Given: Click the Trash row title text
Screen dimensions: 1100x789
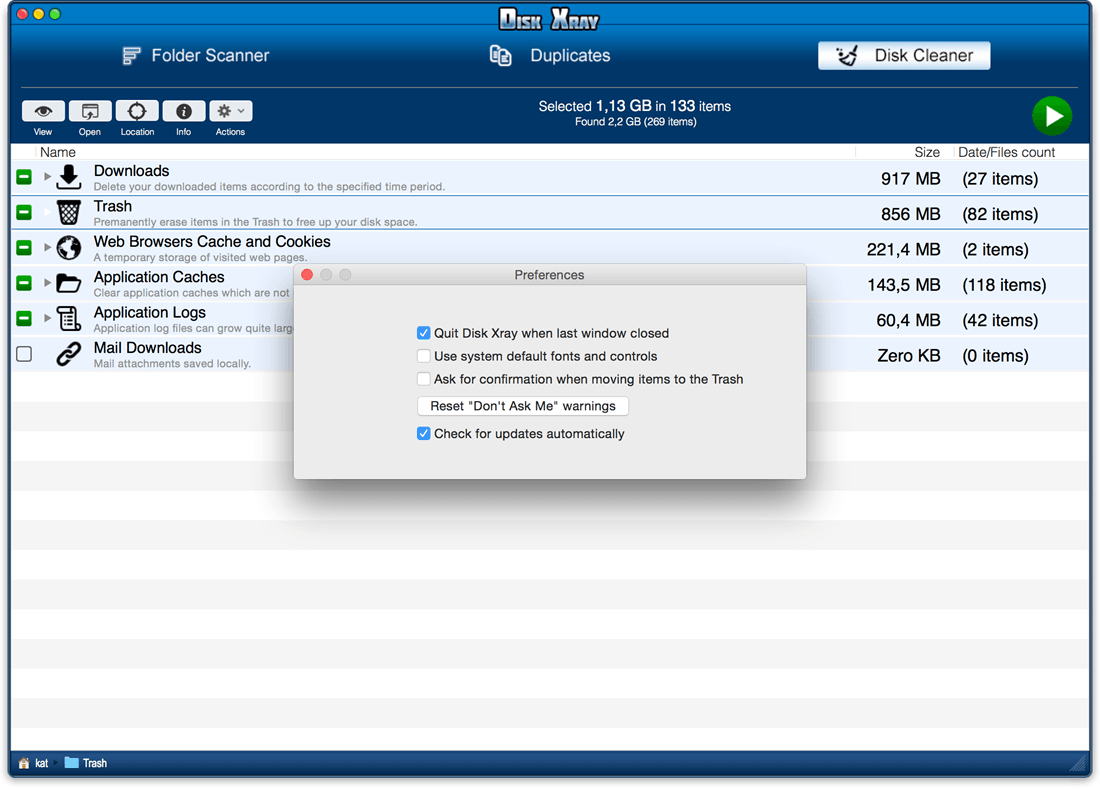Looking at the screenshot, I should (112, 206).
